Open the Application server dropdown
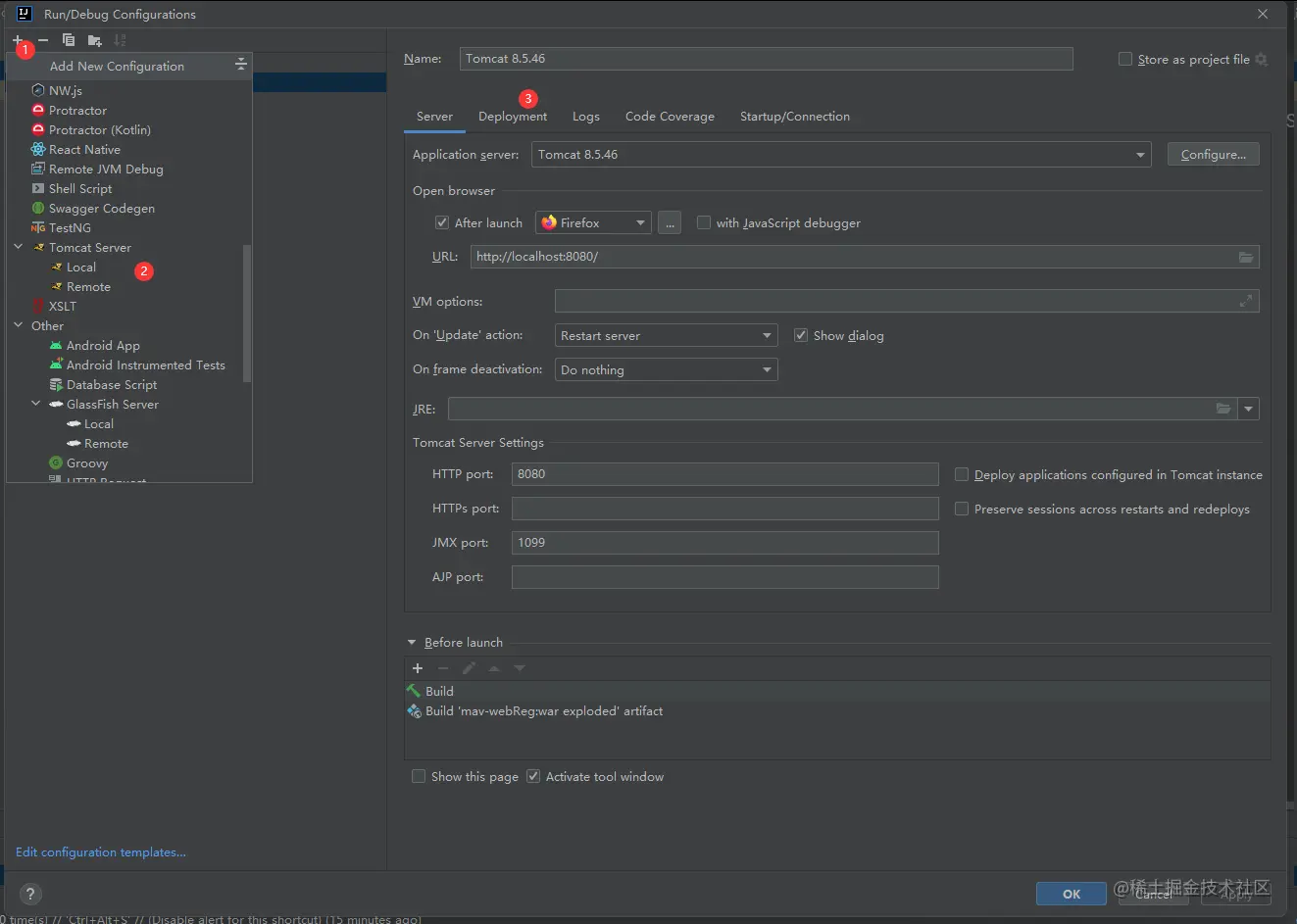 coord(841,155)
